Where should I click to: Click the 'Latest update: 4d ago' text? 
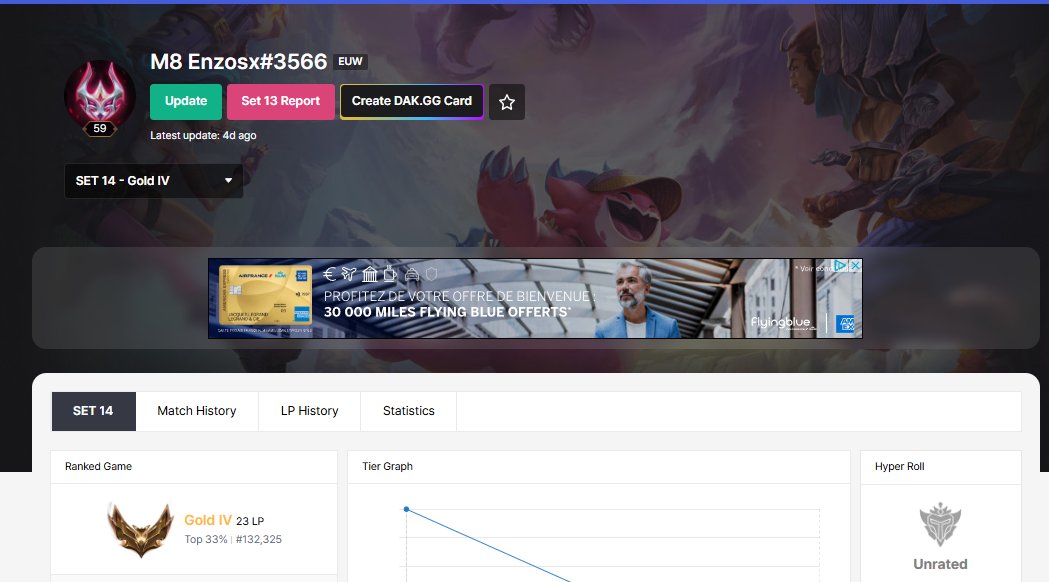(x=203, y=135)
